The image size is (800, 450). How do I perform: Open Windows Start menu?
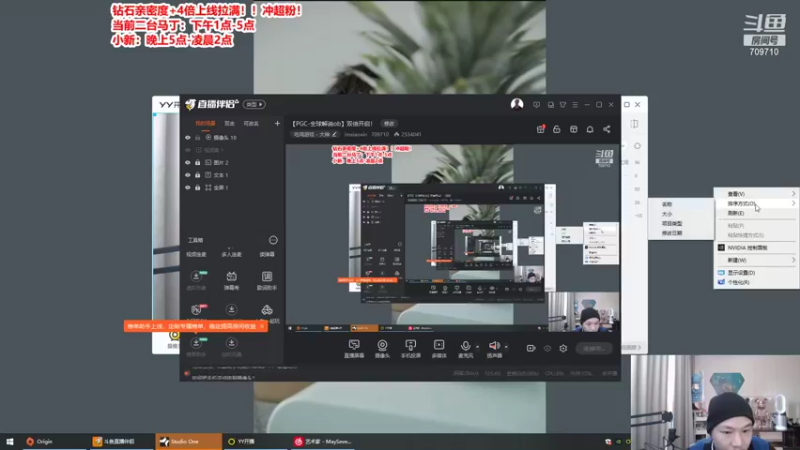click(10, 441)
